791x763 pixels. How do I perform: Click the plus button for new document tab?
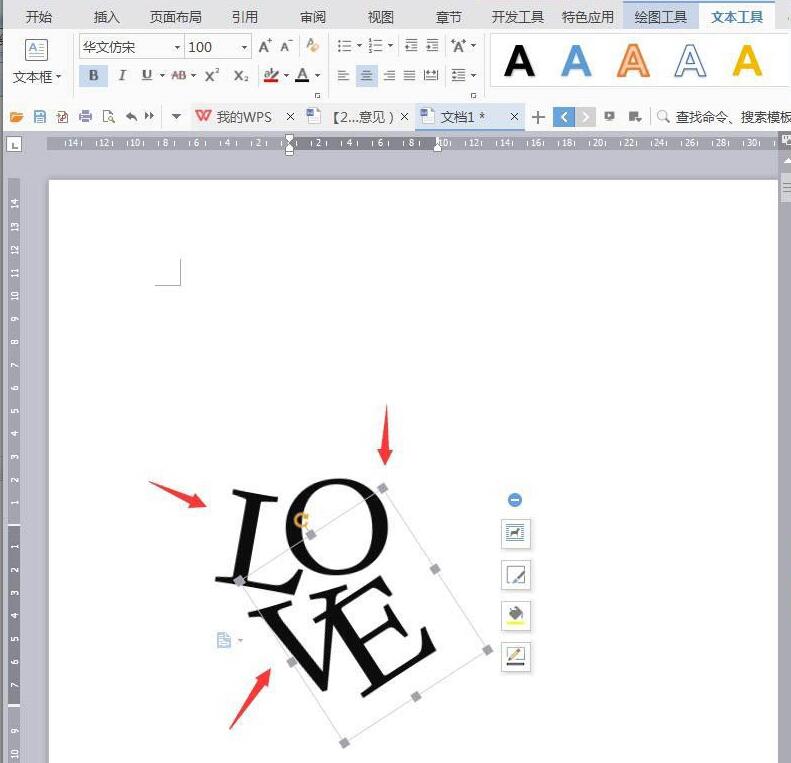coord(538,117)
